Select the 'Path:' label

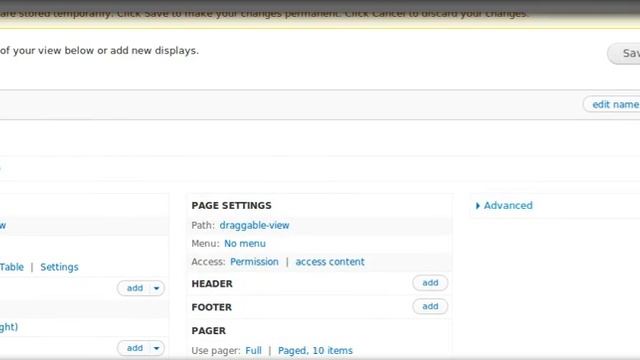coord(203,225)
